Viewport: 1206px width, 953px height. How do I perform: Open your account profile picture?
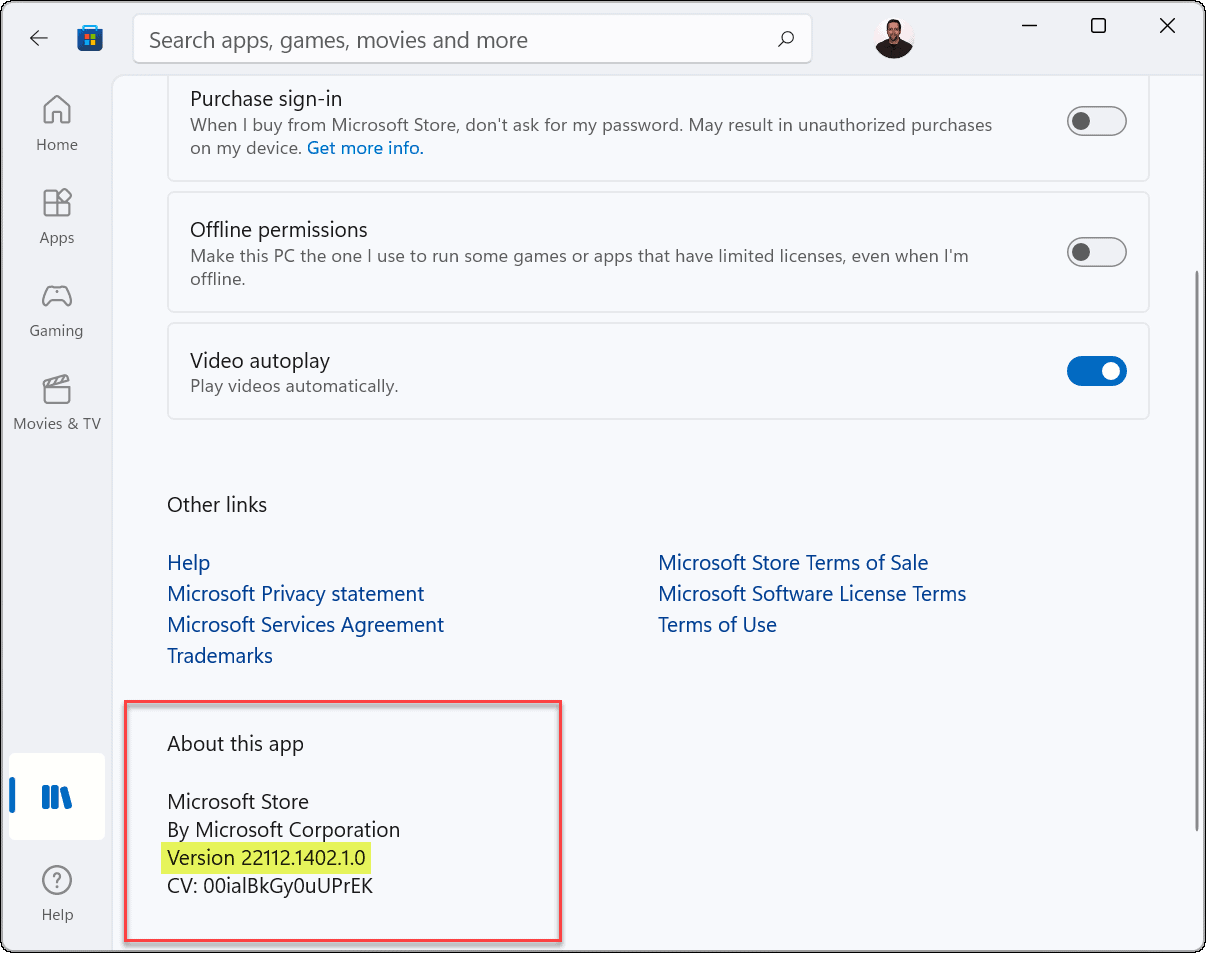click(x=893, y=38)
